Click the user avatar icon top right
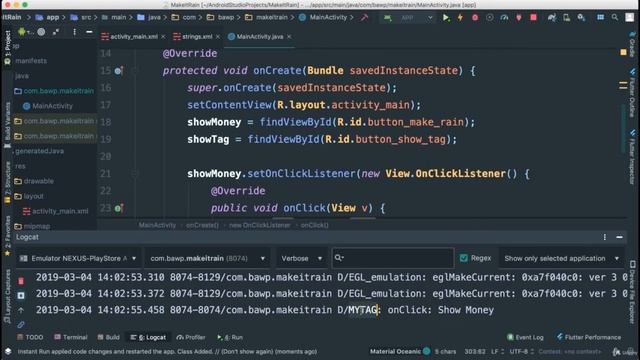Image resolution: width=640 pixels, height=360 pixels. pos(629,18)
